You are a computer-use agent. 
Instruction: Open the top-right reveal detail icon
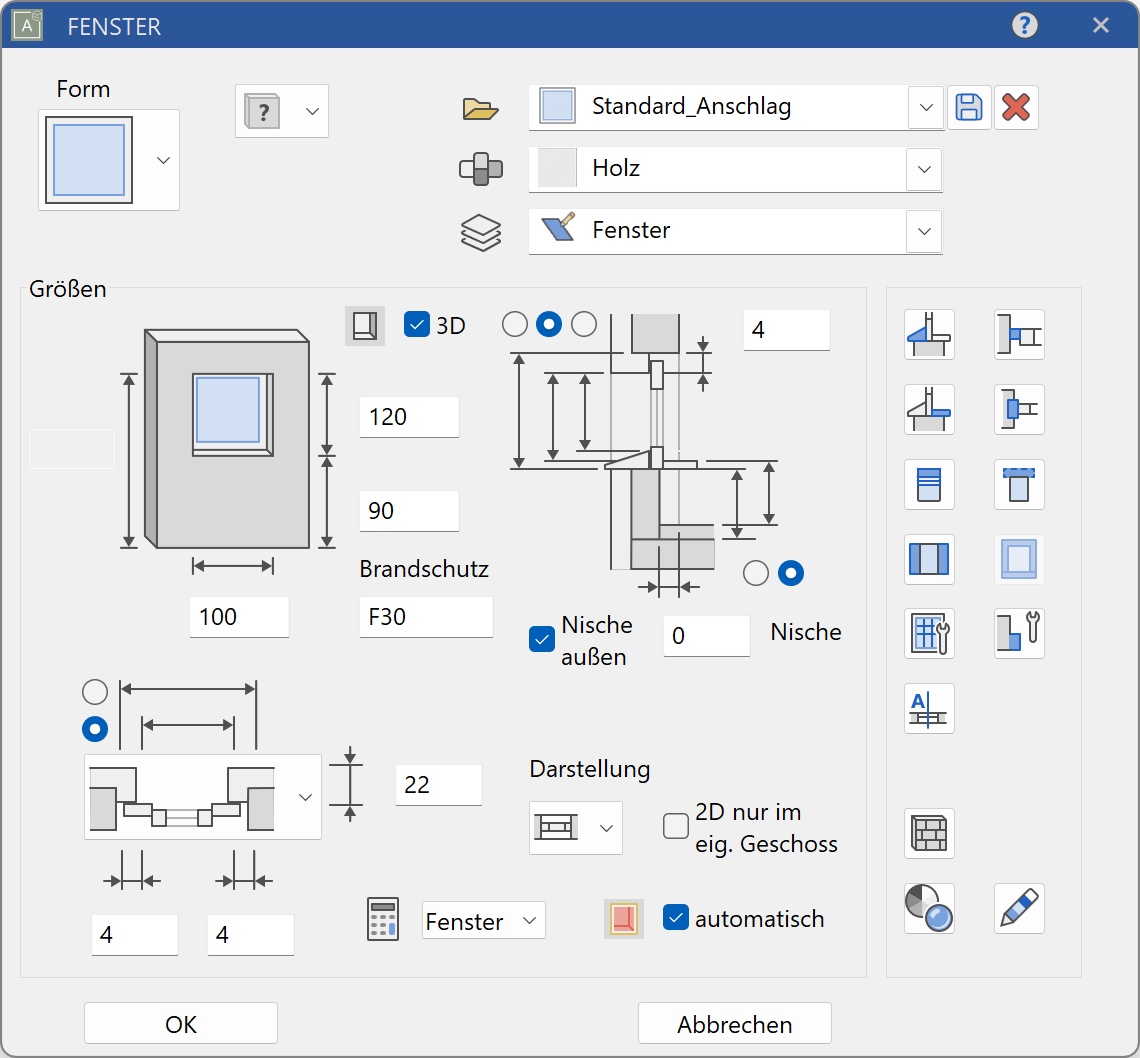tap(1019, 334)
